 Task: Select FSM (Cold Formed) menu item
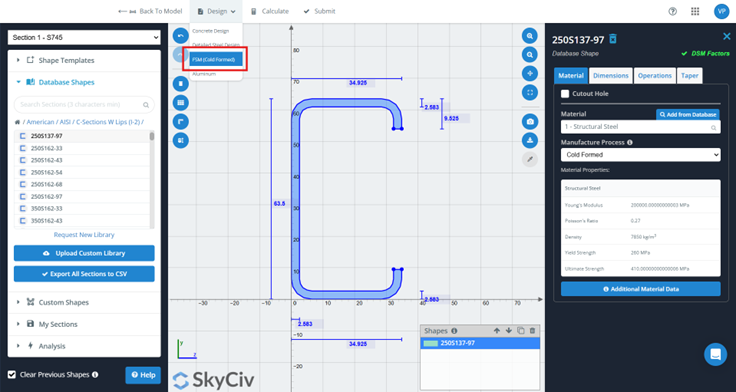click(216, 60)
